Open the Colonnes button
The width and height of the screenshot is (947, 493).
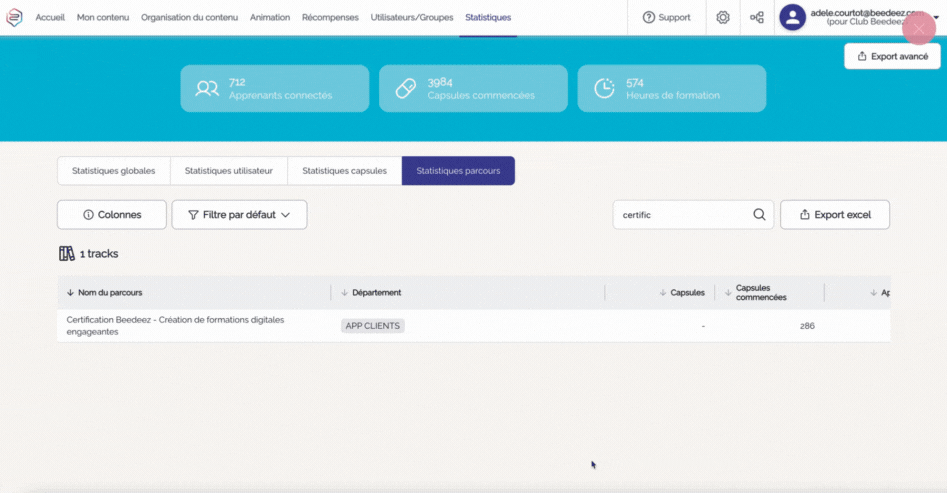112,214
